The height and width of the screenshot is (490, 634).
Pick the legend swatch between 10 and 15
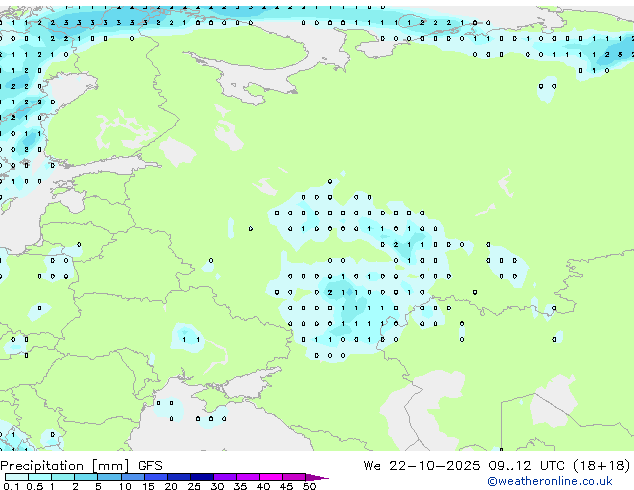click(x=132, y=477)
